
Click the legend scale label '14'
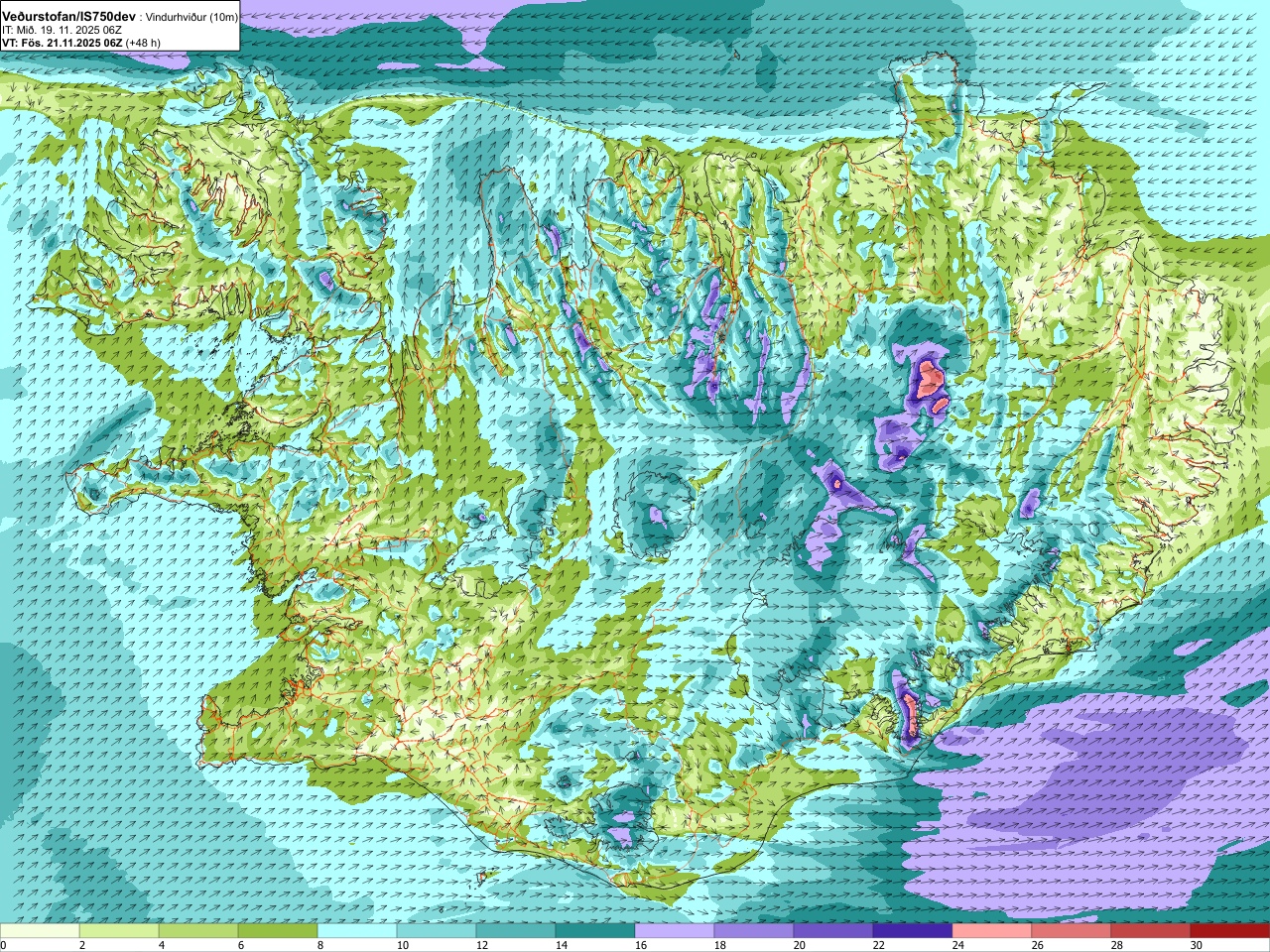coord(561,945)
